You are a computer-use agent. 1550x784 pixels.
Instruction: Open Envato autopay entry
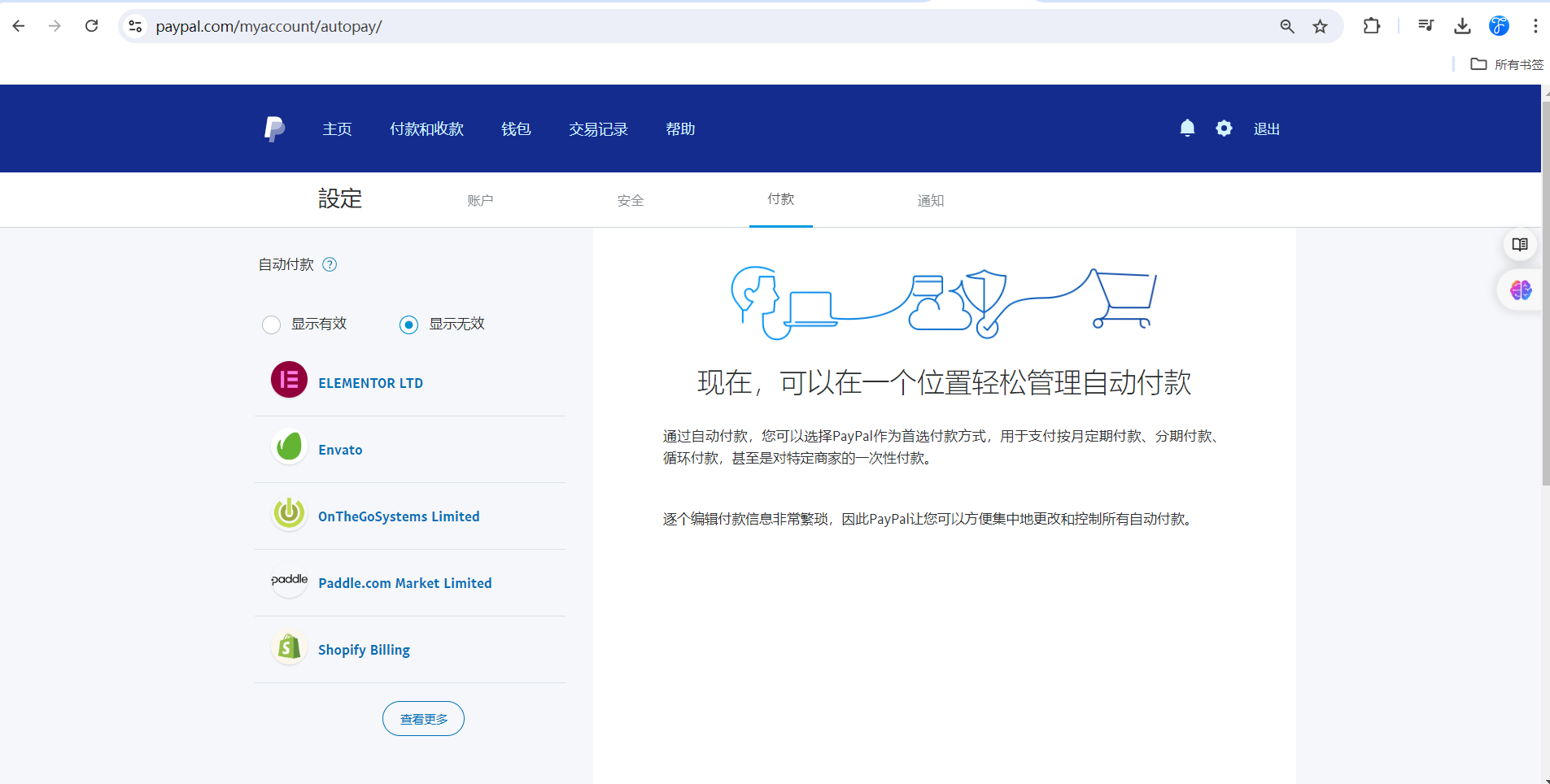click(x=340, y=450)
